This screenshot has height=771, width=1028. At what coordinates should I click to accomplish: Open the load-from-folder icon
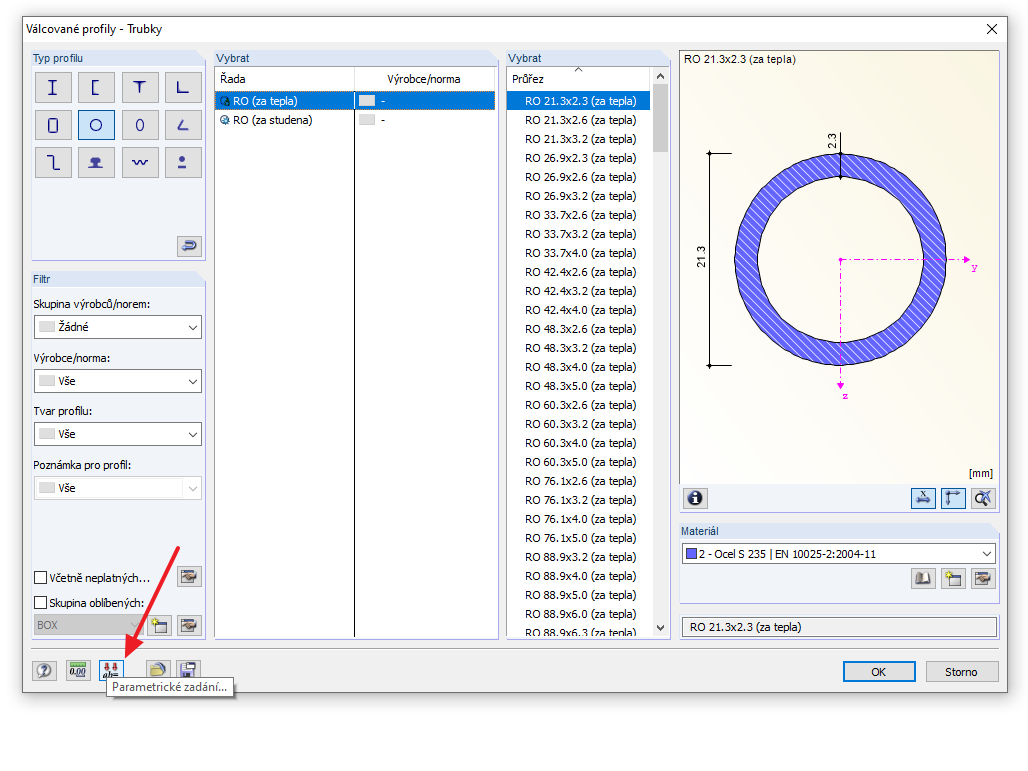pyautogui.click(x=157, y=669)
